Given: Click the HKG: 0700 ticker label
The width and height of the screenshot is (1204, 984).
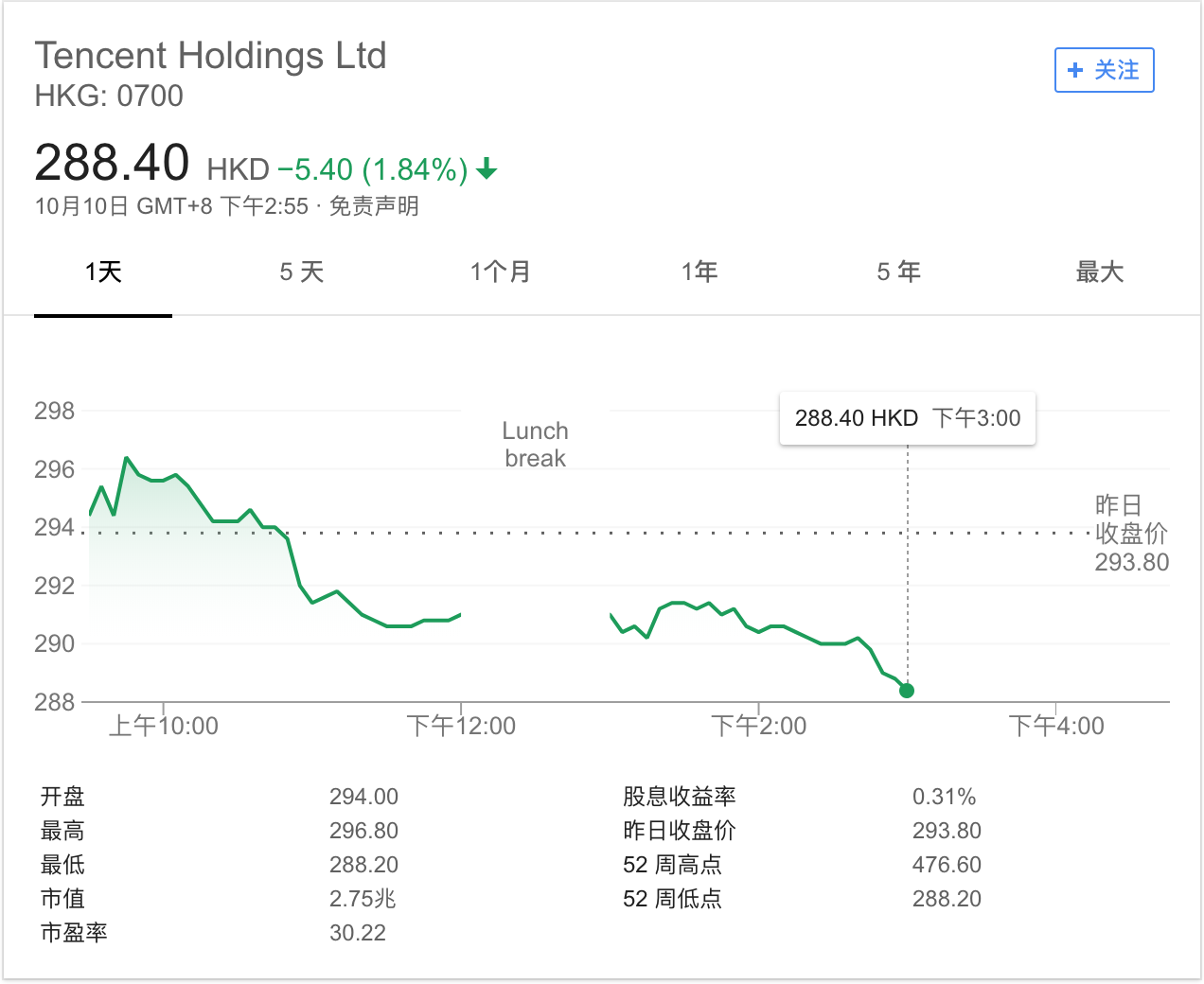Looking at the screenshot, I should pos(110,96).
